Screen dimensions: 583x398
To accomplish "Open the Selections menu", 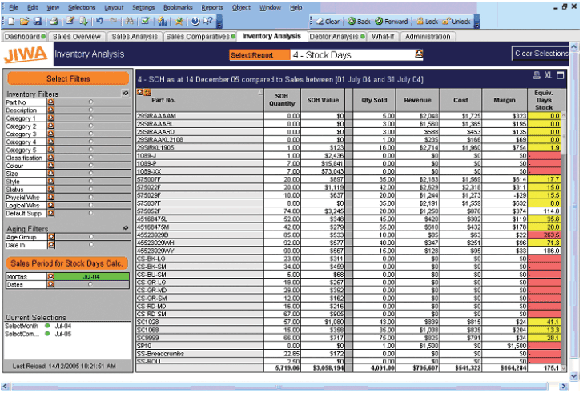I will coord(82,7).
